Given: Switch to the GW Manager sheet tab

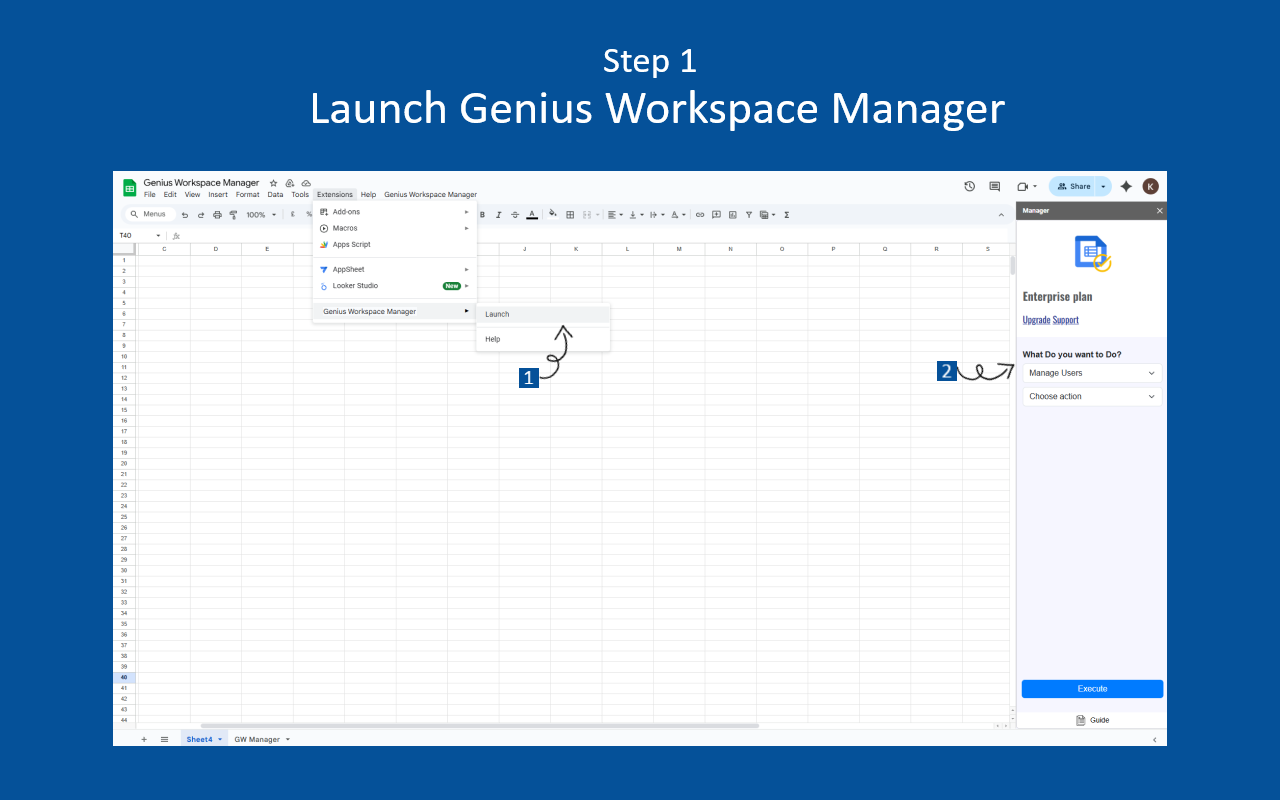Looking at the screenshot, I should 262,739.
